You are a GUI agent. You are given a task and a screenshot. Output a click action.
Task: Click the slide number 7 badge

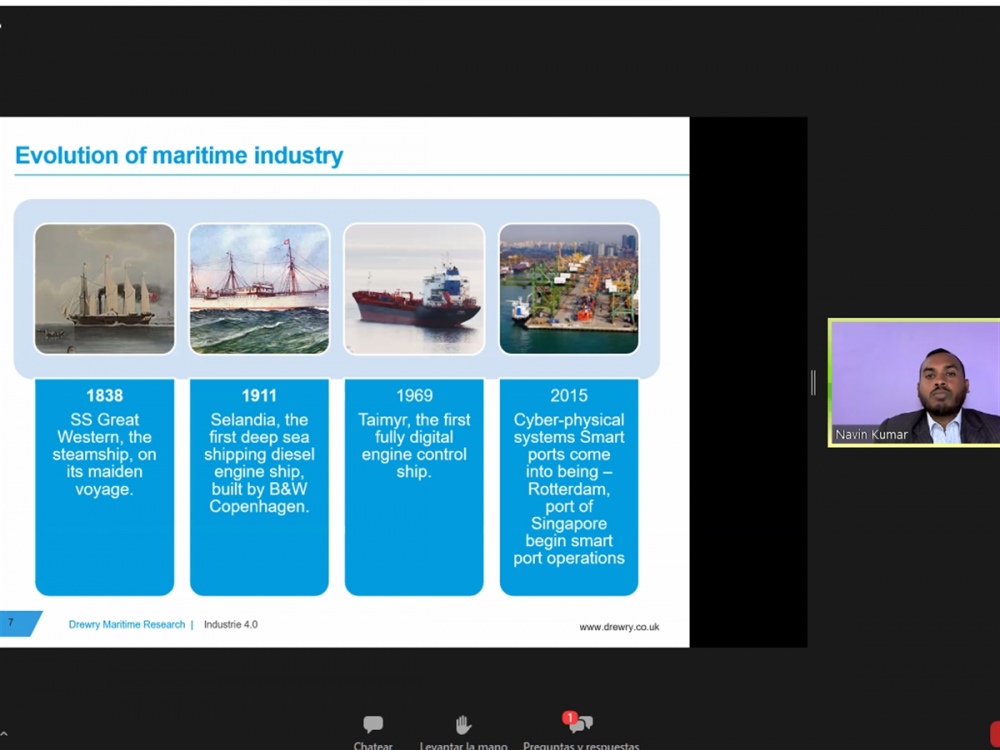(19, 623)
